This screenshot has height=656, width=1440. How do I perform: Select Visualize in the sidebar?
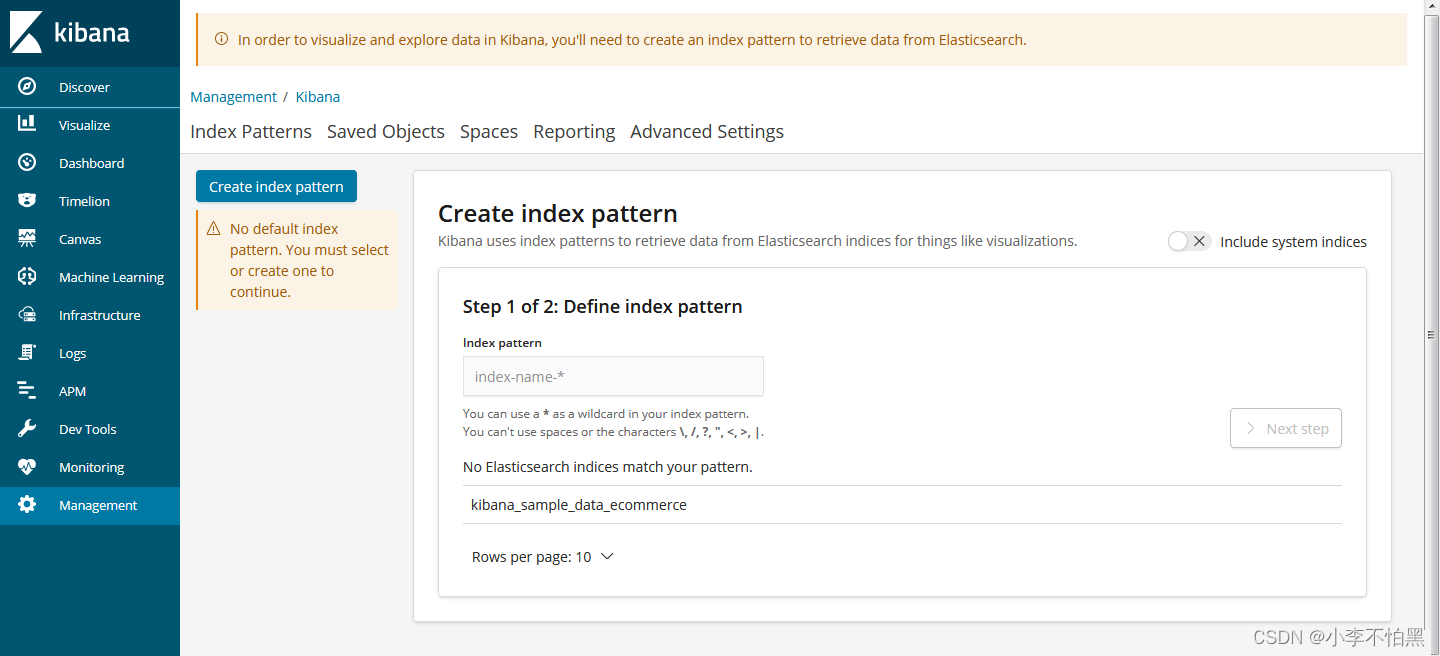90,125
